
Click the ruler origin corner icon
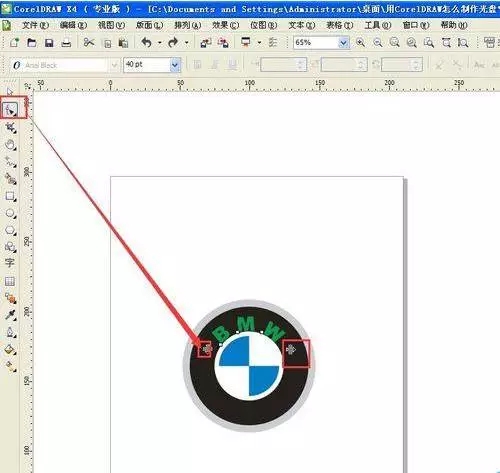pyautogui.click(x=28, y=86)
